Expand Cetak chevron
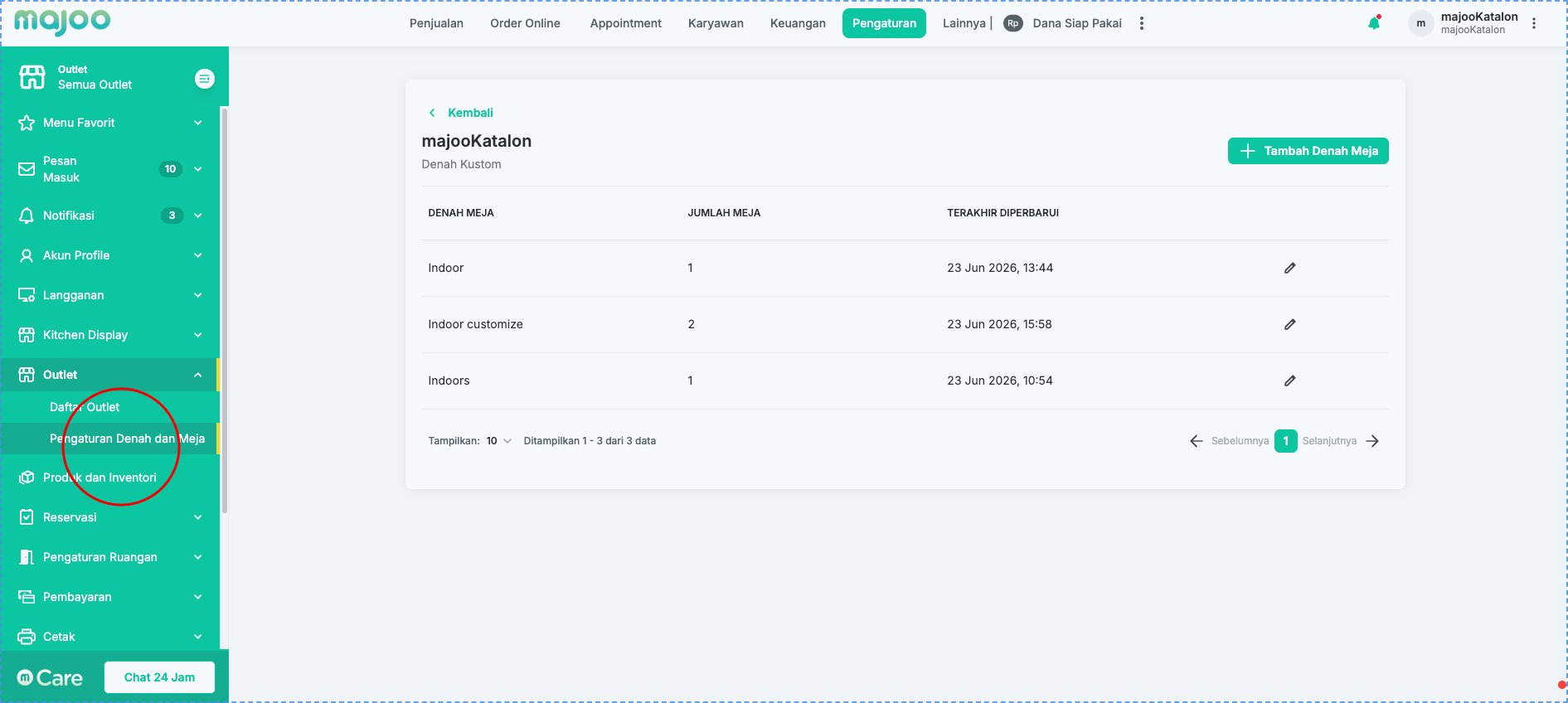The height and width of the screenshot is (703, 1568). pos(198,637)
